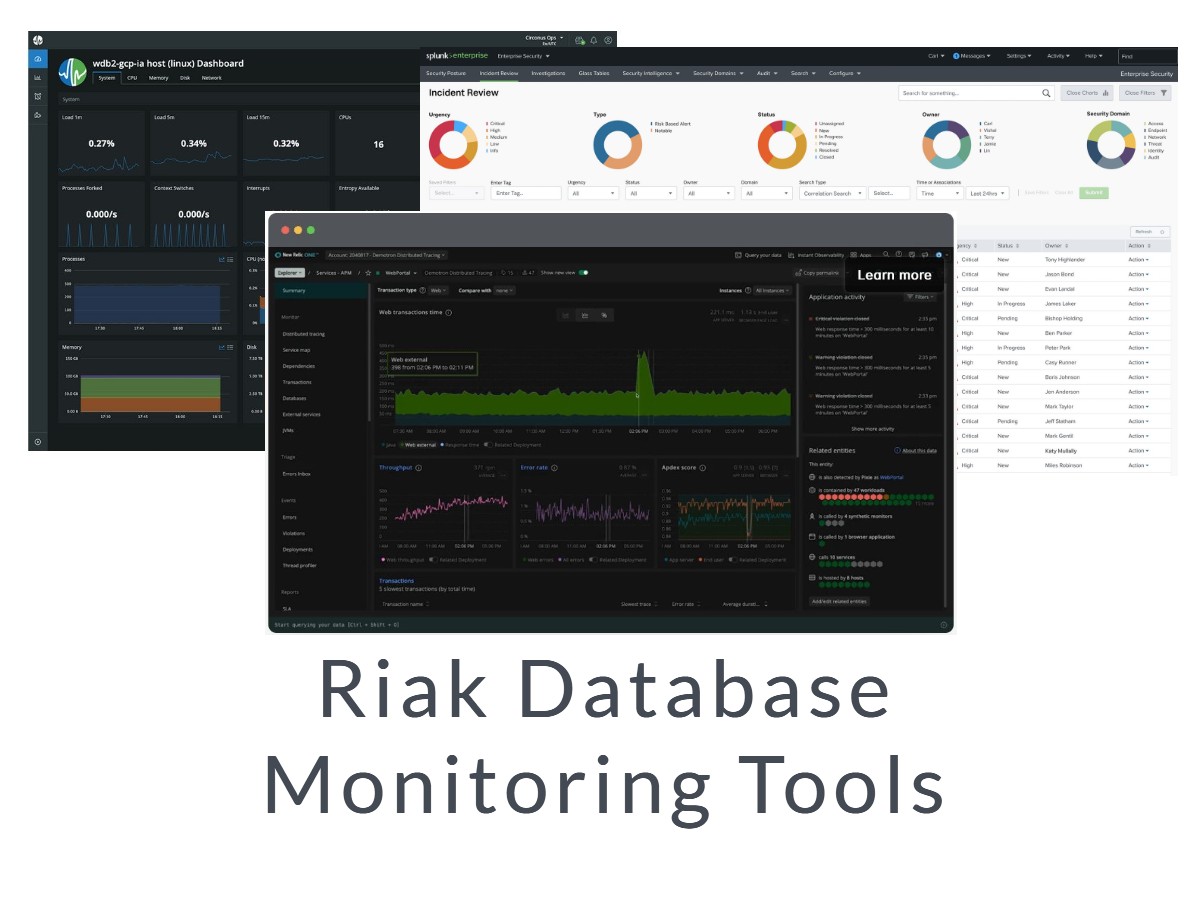Click the New Relic ONE logo icon
The height and width of the screenshot is (900, 1200).
(x=278, y=253)
